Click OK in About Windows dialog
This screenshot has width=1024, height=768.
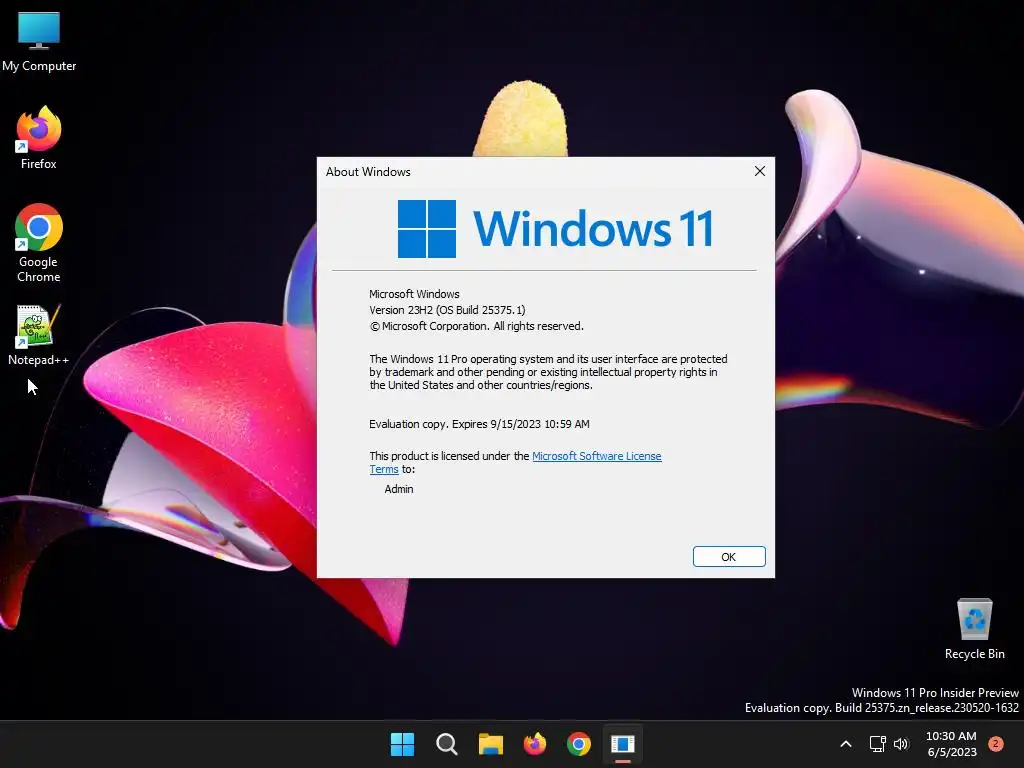(729, 556)
